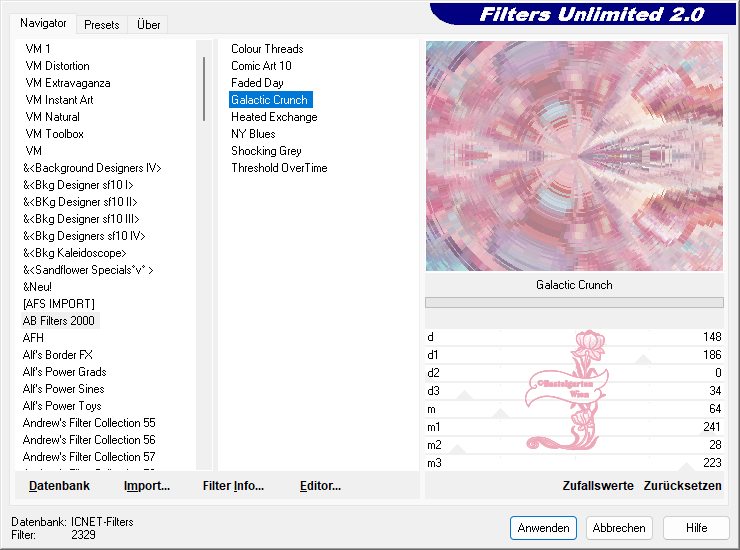Select &<Bkg Designer sf10 I> category
Viewport: 740px width, 550px height.
pyautogui.click(x=78, y=185)
